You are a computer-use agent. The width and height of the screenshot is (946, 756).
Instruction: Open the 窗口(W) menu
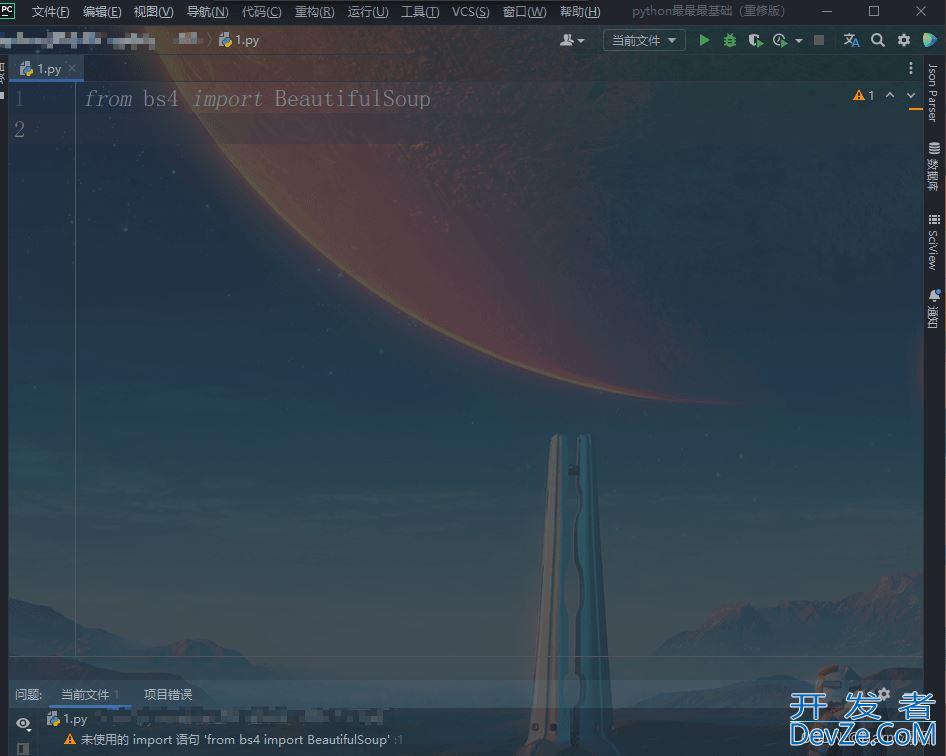pyautogui.click(x=524, y=11)
